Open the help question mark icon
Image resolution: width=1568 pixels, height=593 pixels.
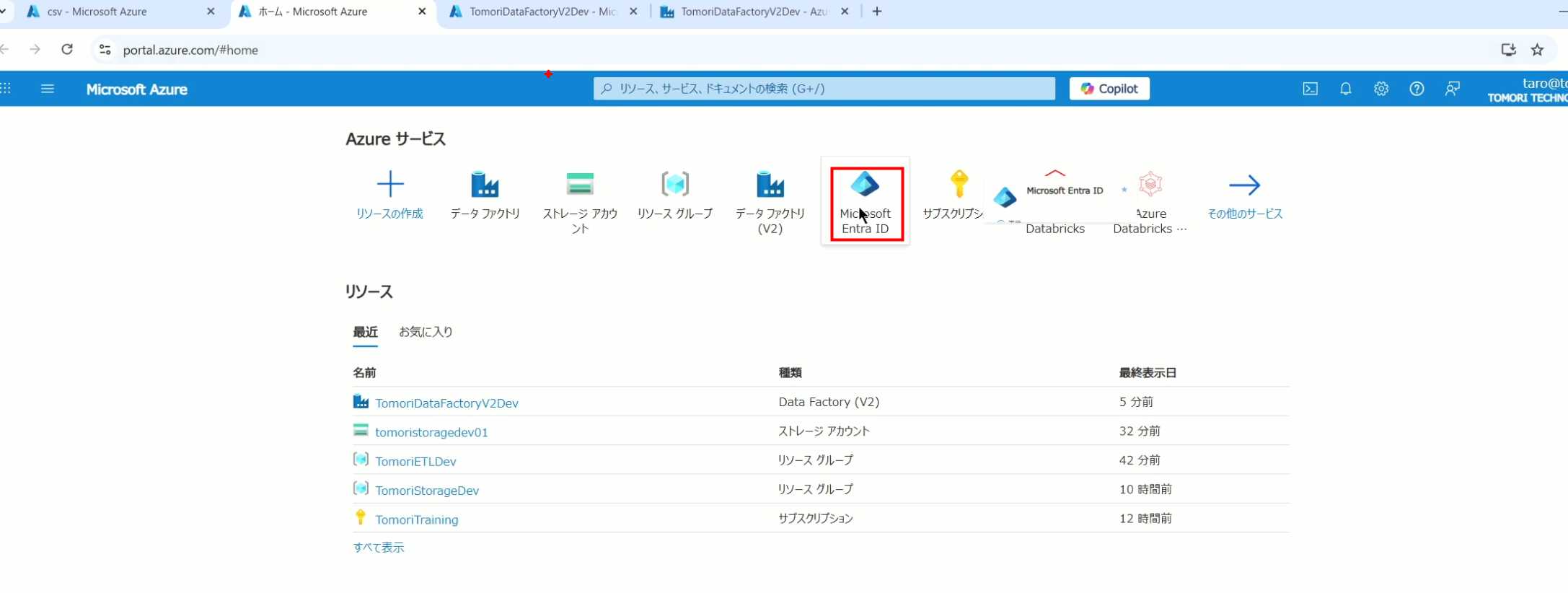click(1417, 89)
